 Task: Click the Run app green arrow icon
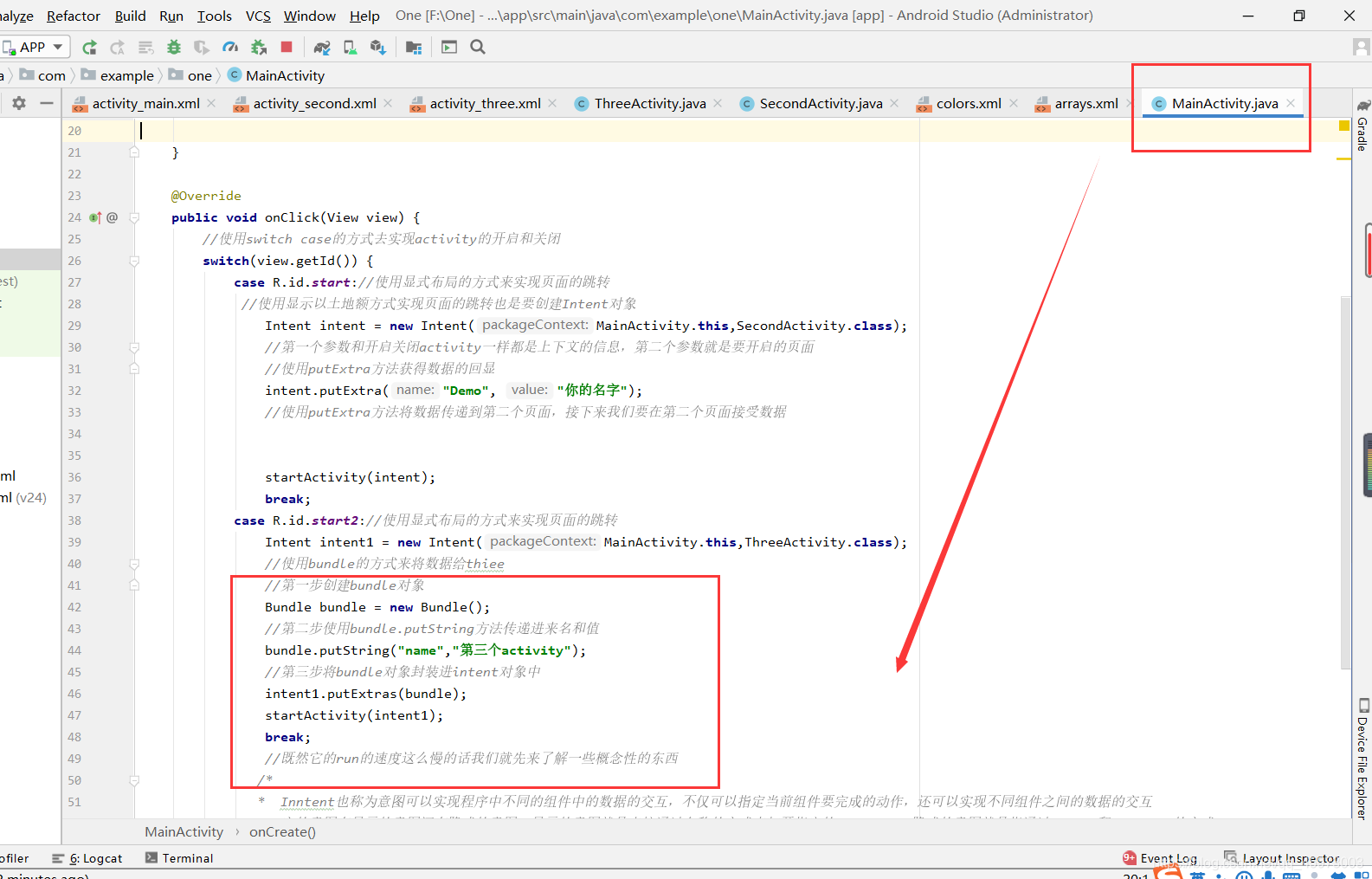pos(89,47)
